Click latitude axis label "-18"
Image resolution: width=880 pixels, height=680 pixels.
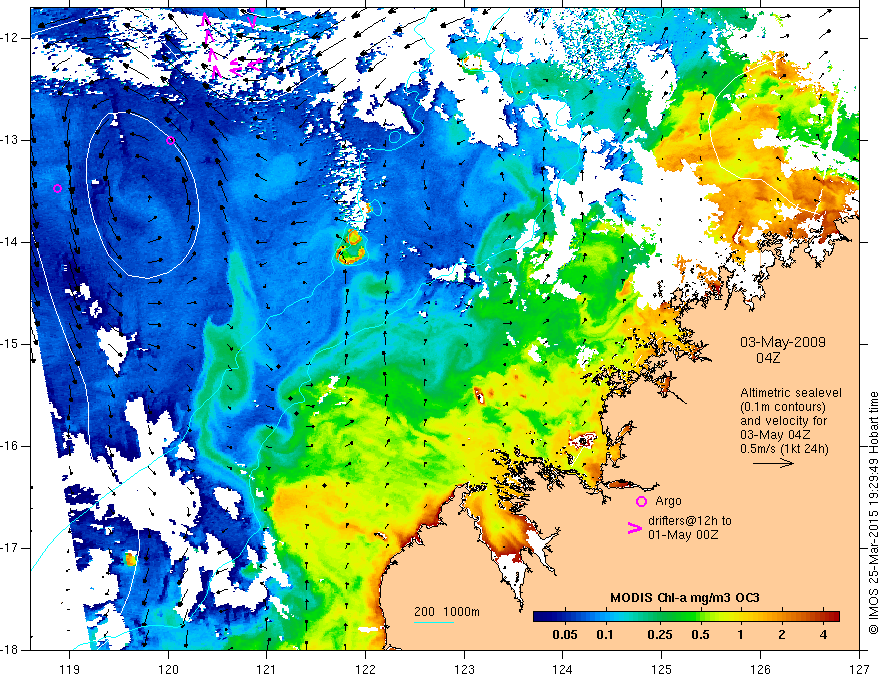pos(10,650)
